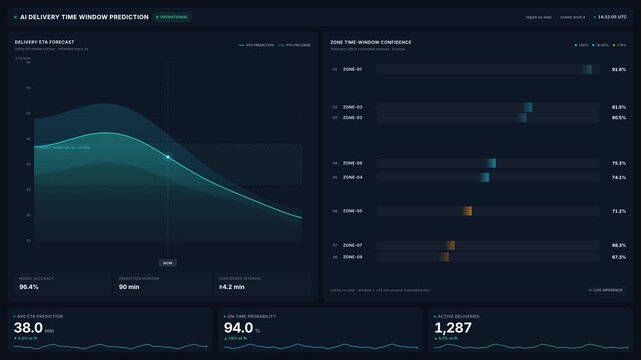
Task: Click the Prediction Horizon 90 min stat card
Action: tap(162, 284)
